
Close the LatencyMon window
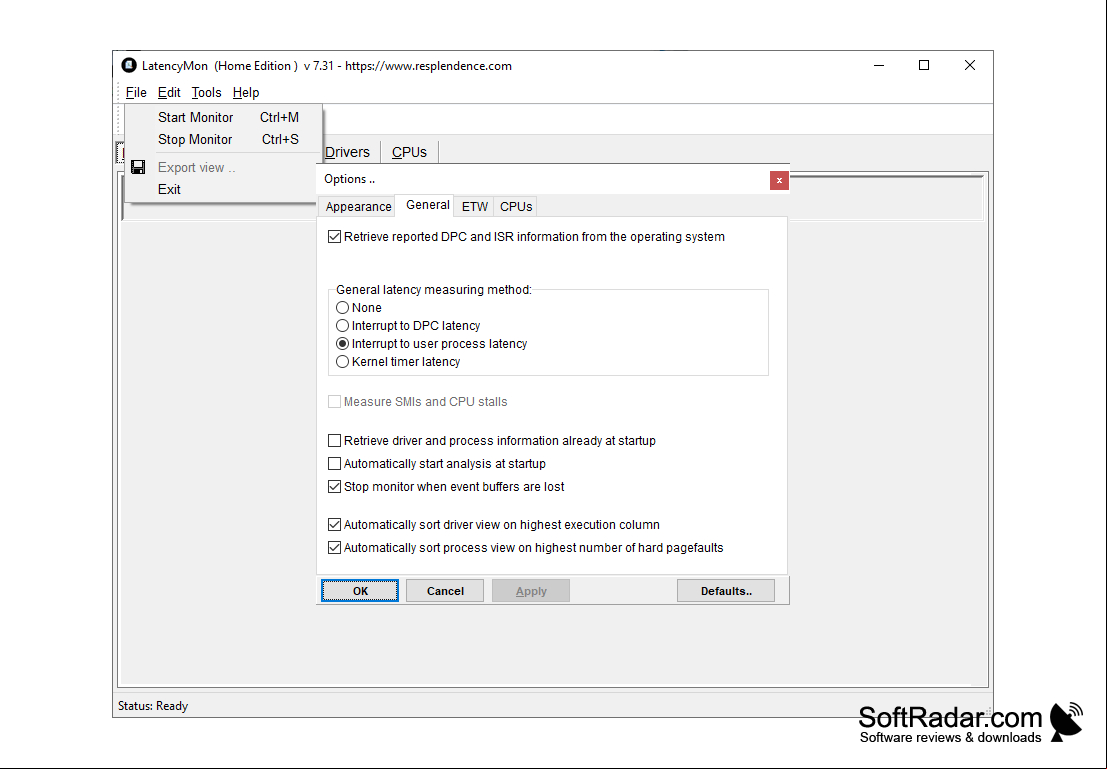970,66
